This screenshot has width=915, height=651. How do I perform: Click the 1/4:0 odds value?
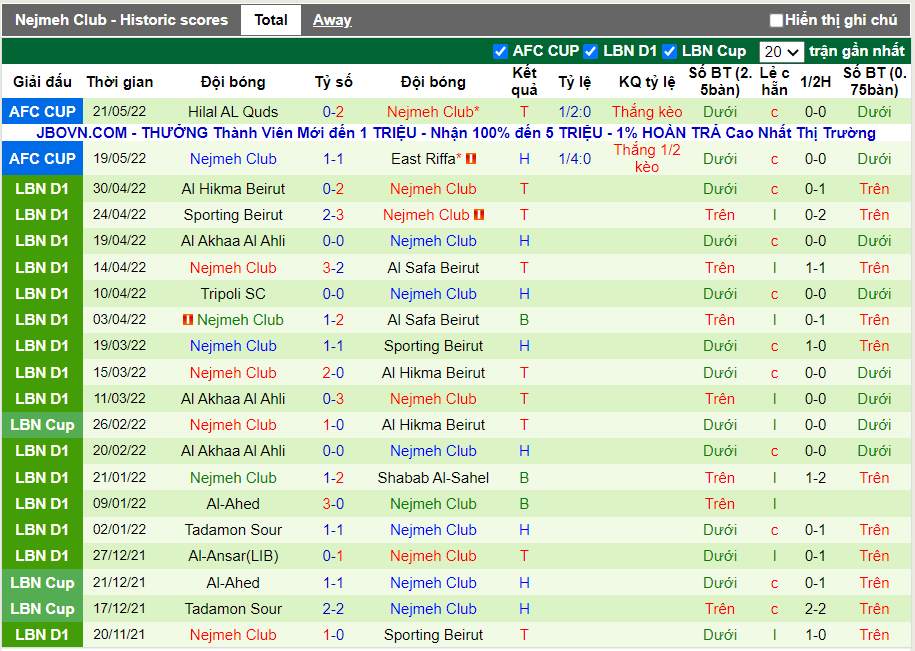click(x=574, y=159)
